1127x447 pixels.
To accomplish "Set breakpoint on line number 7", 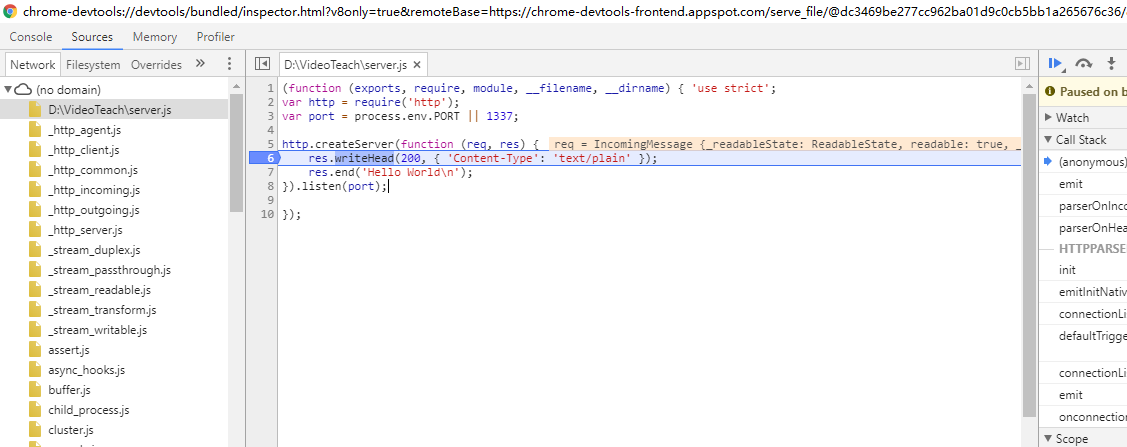I will point(270,172).
